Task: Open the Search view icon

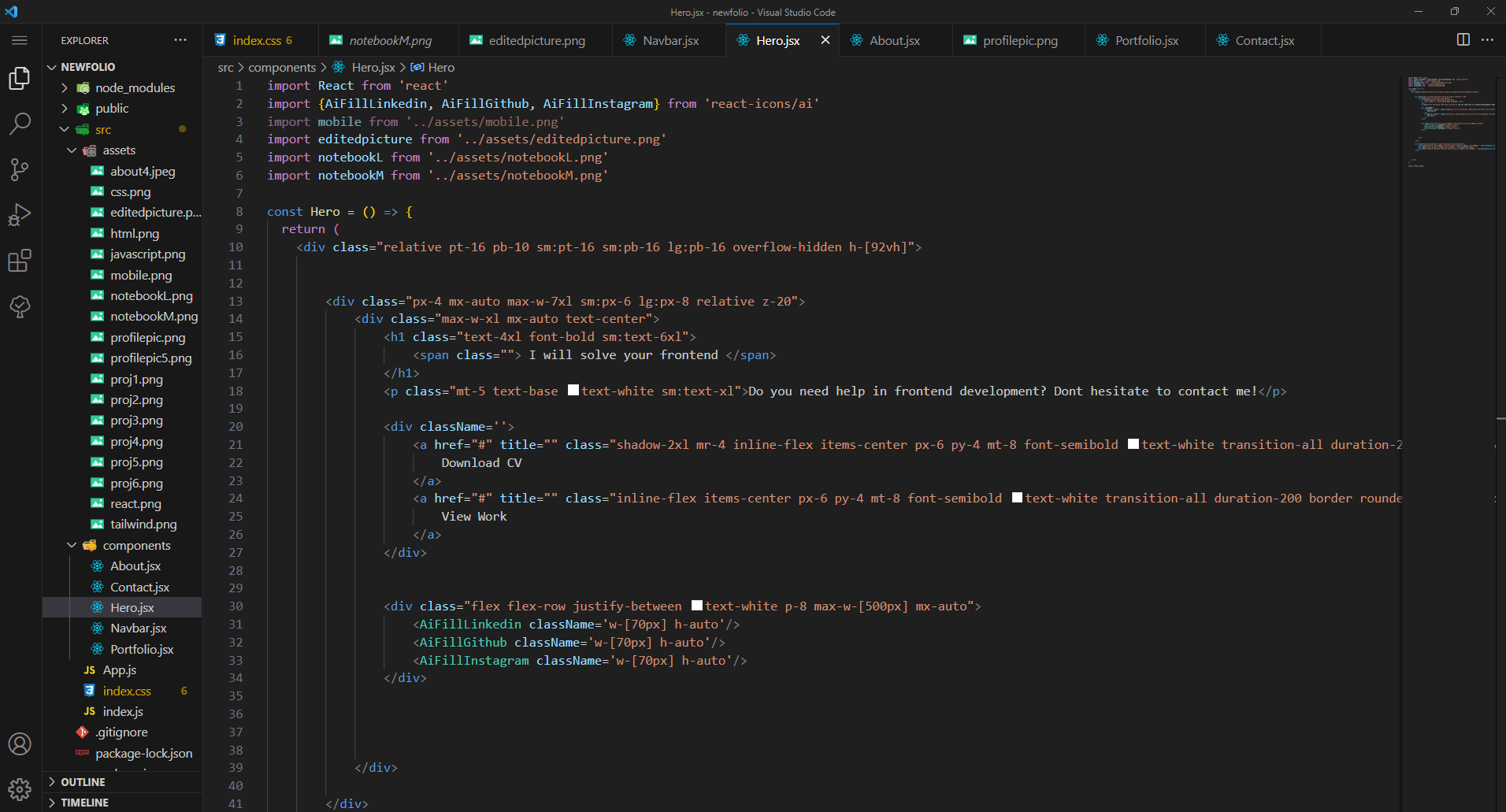Action: tap(20, 123)
